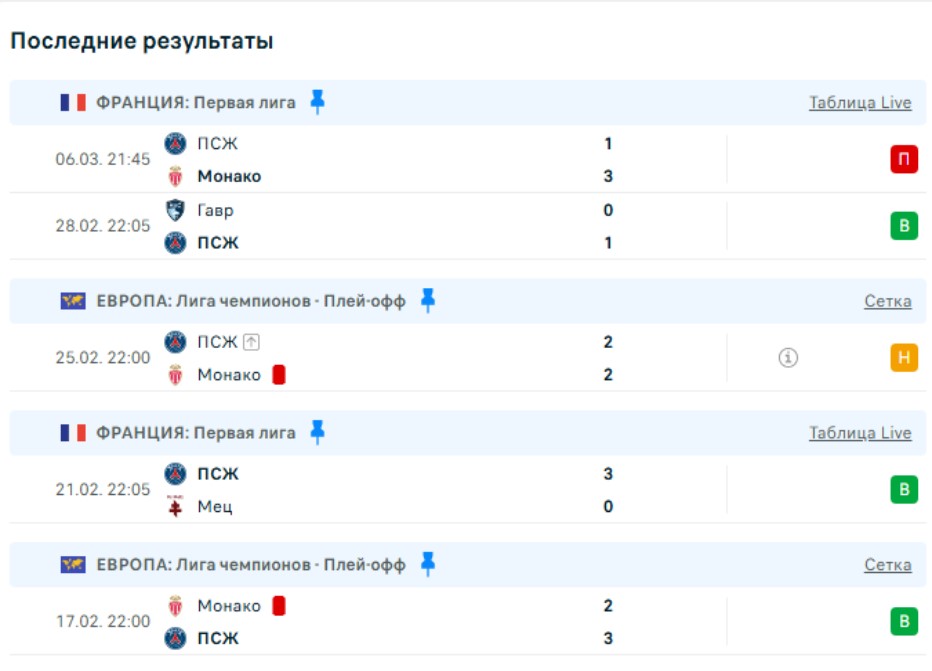Pin the 25.02 Champions League play-off section

click(x=427, y=300)
